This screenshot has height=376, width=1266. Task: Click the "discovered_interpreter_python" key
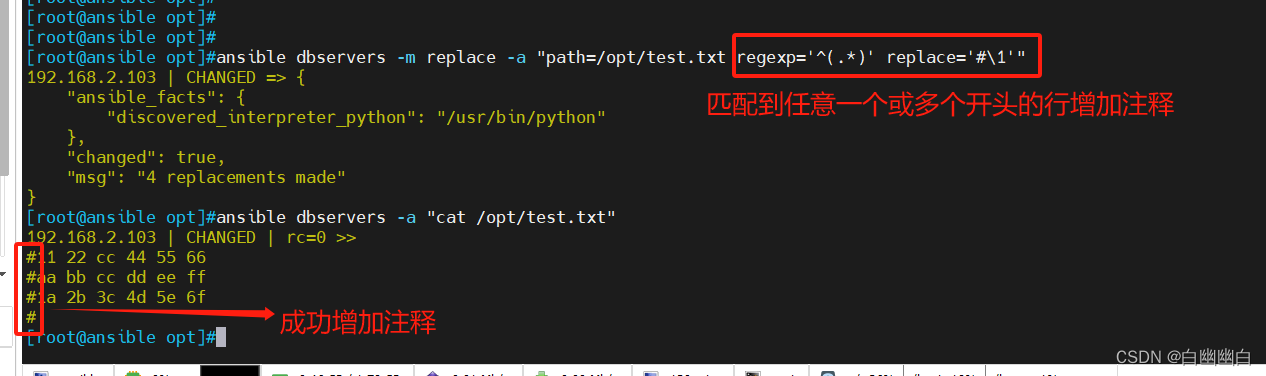[x=266, y=117]
